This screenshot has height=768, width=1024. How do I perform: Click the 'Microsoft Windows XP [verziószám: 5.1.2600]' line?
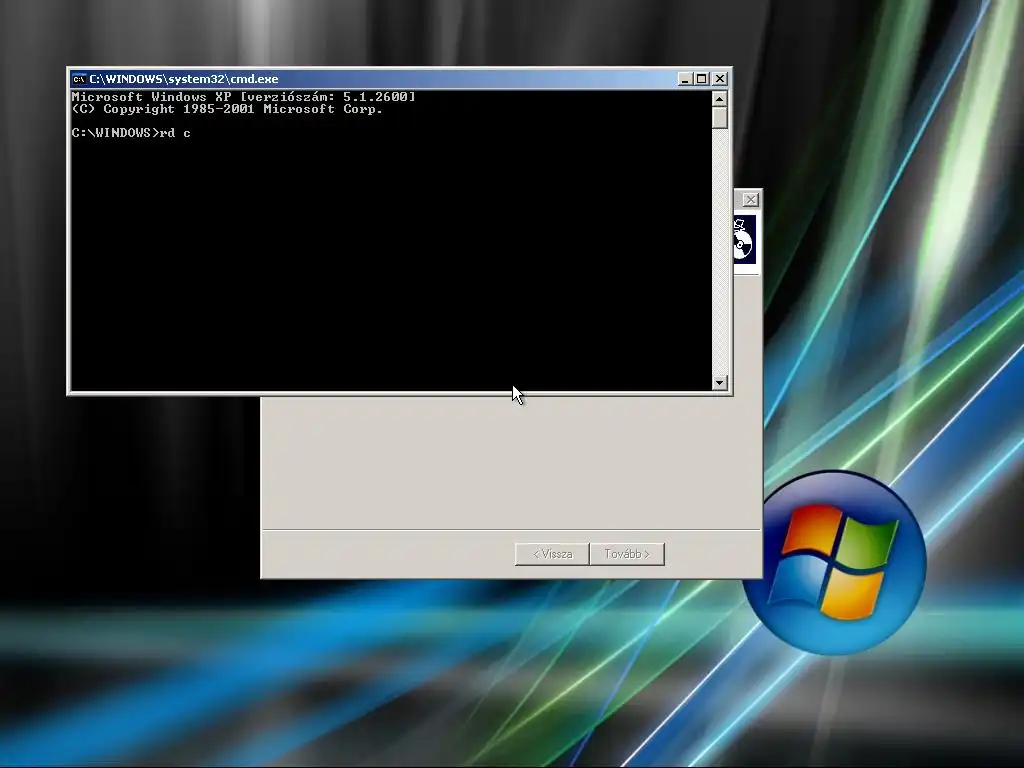(x=243, y=97)
